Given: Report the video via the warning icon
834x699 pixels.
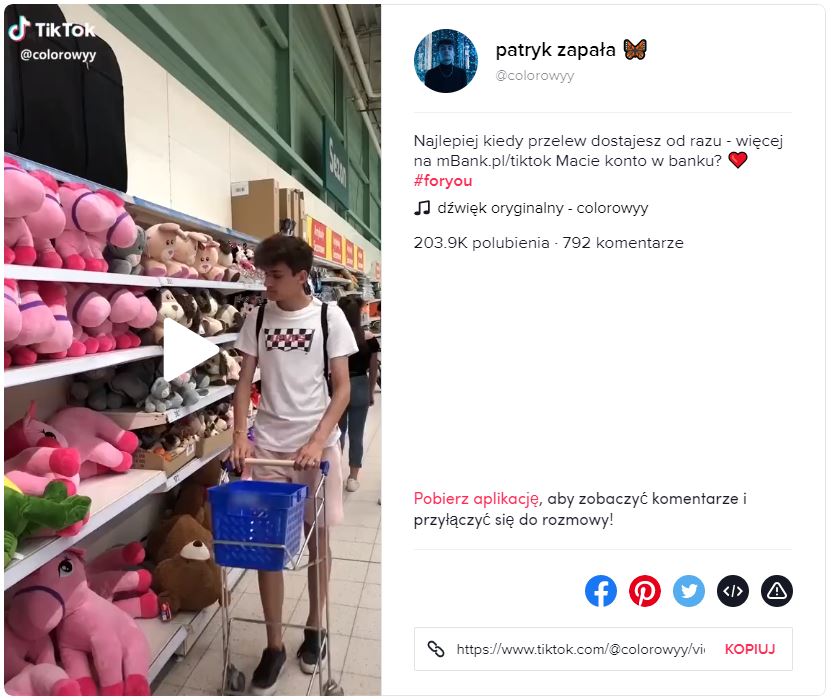Looking at the screenshot, I should (777, 590).
